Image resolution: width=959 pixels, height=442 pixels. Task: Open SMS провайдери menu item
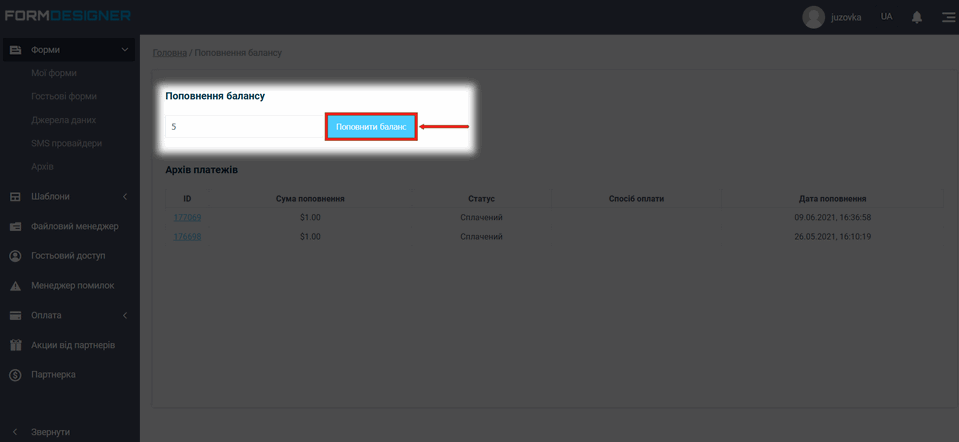tap(66, 143)
